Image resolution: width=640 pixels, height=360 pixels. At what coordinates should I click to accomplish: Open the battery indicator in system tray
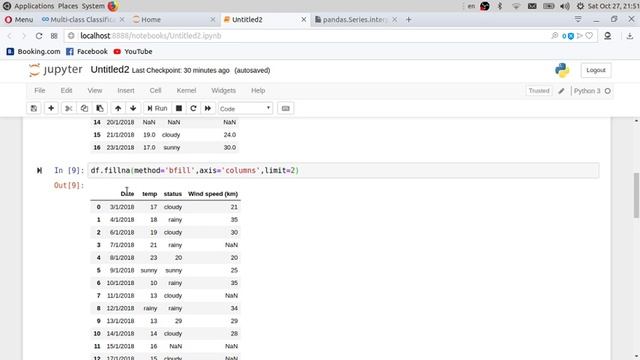[549, 6]
